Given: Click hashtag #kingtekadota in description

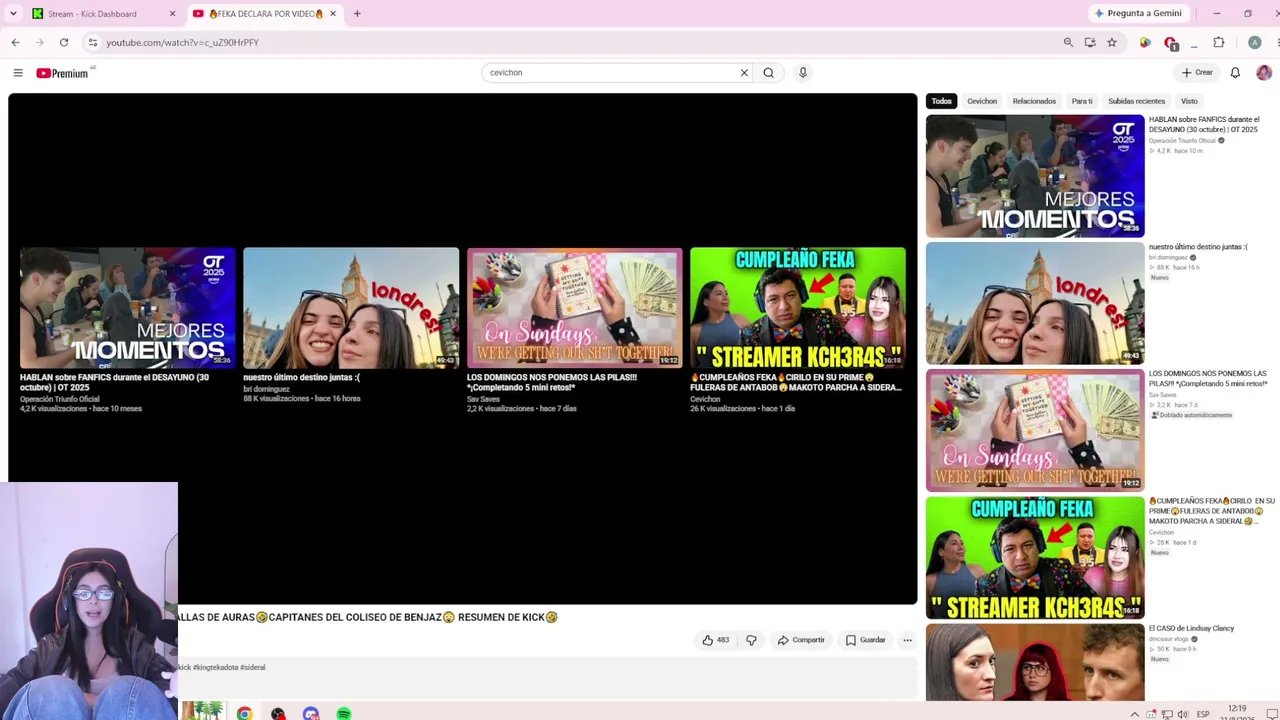Looking at the screenshot, I should click(216, 667).
